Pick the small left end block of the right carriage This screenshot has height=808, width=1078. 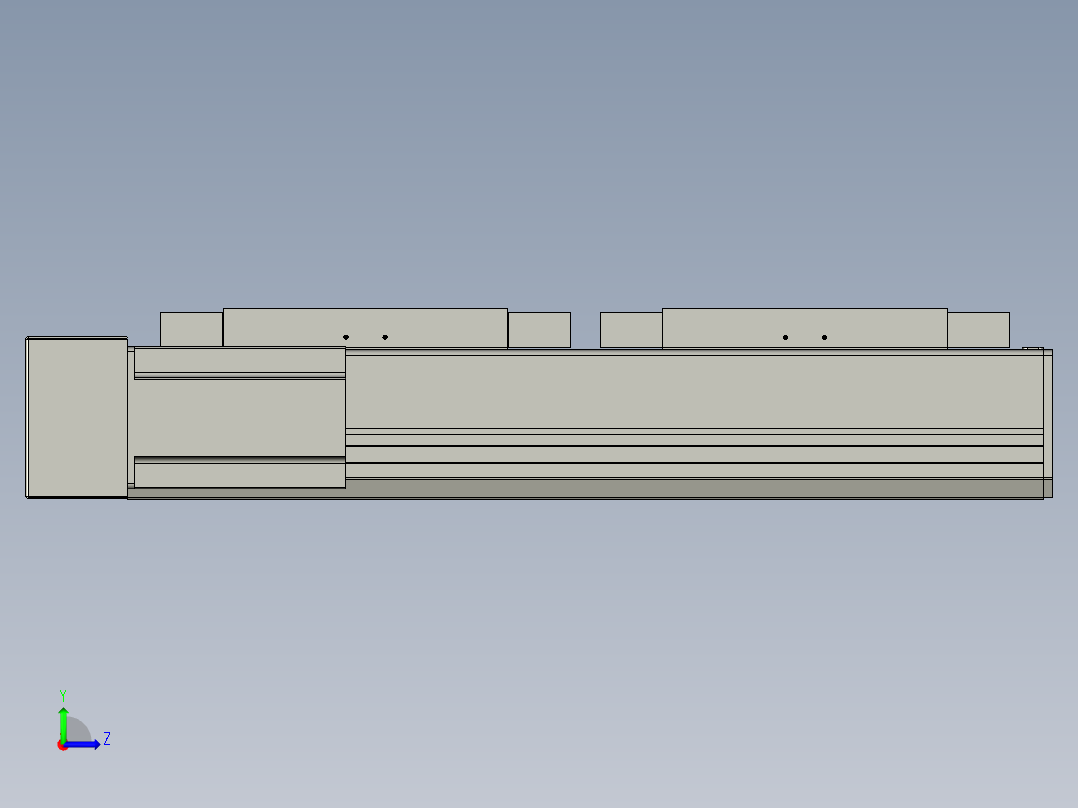(631, 330)
